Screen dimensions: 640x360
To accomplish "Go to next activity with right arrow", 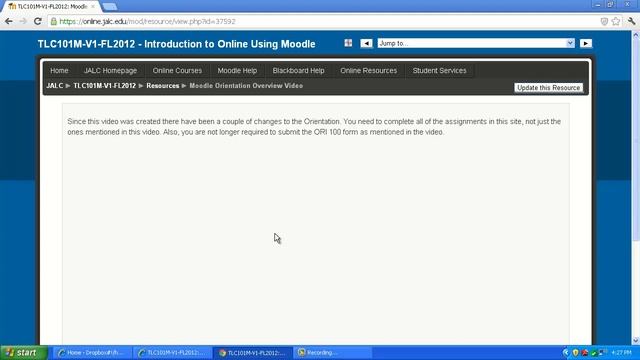I will pos(586,43).
